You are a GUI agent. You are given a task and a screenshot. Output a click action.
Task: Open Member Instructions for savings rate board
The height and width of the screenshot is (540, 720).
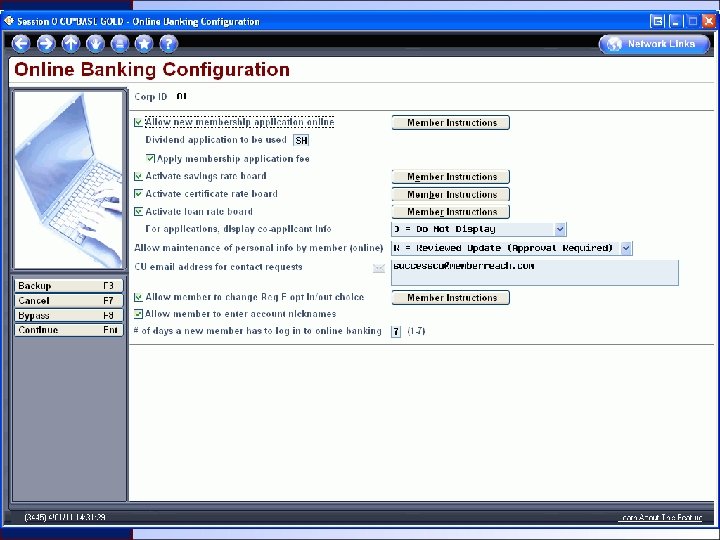pyautogui.click(x=451, y=177)
